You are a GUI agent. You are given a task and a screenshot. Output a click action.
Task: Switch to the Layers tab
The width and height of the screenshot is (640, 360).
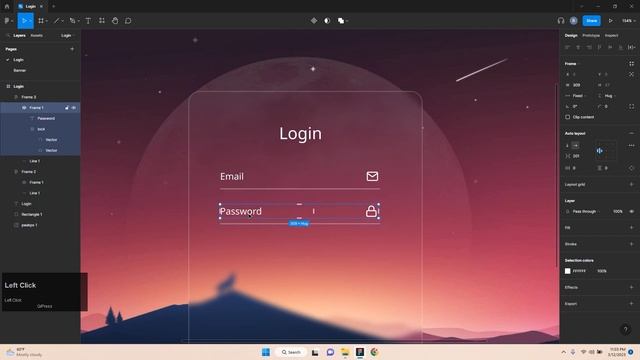[x=19, y=36]
